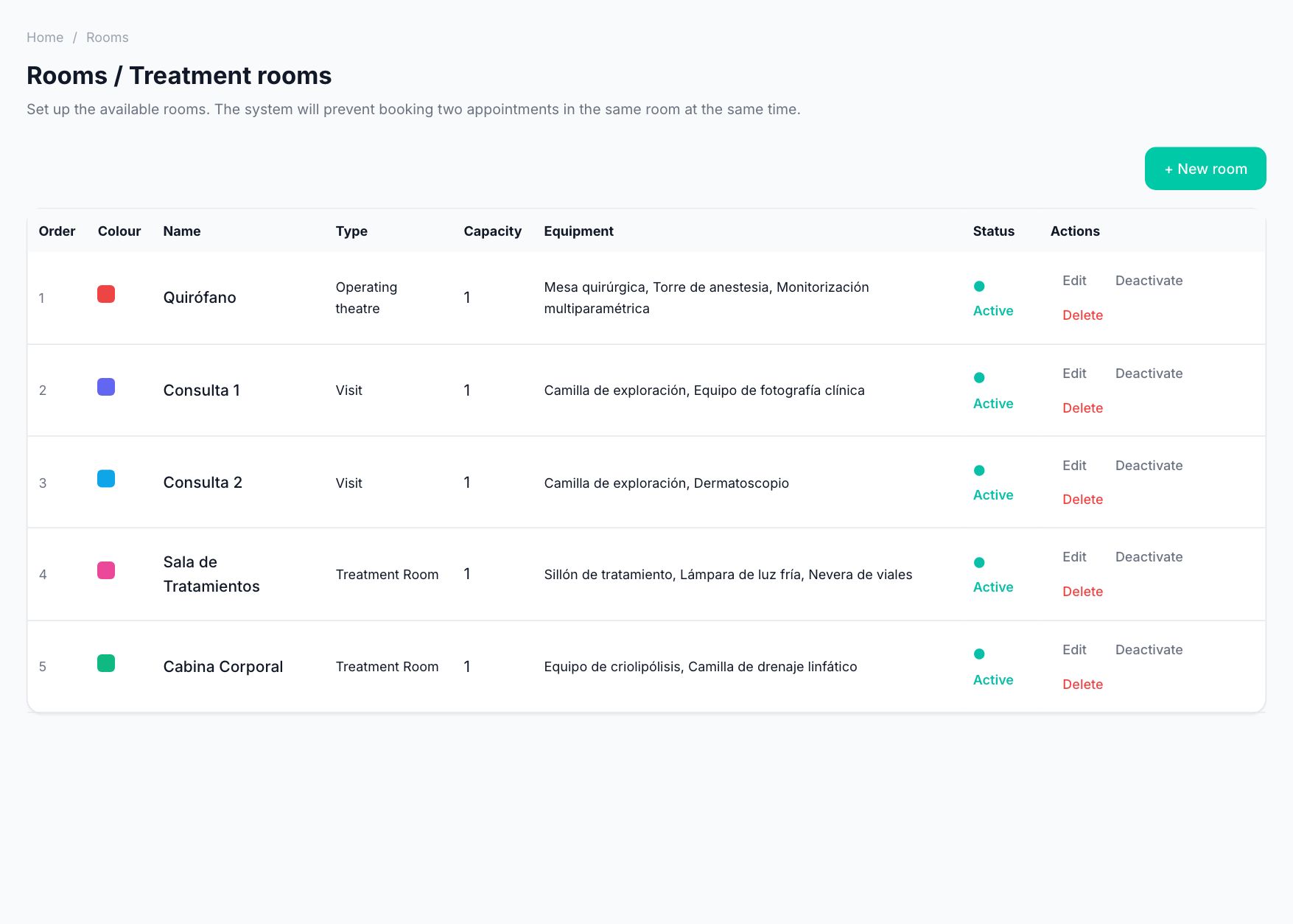Delete the Consulta 2 room
Screen dimensions: 1293x924
(1082, 500)
